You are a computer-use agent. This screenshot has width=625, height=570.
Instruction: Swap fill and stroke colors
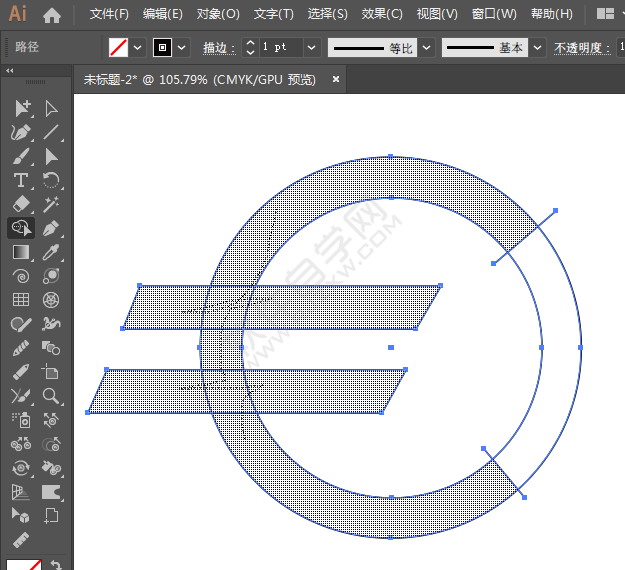pyautogui.click(x=56, y=563)
